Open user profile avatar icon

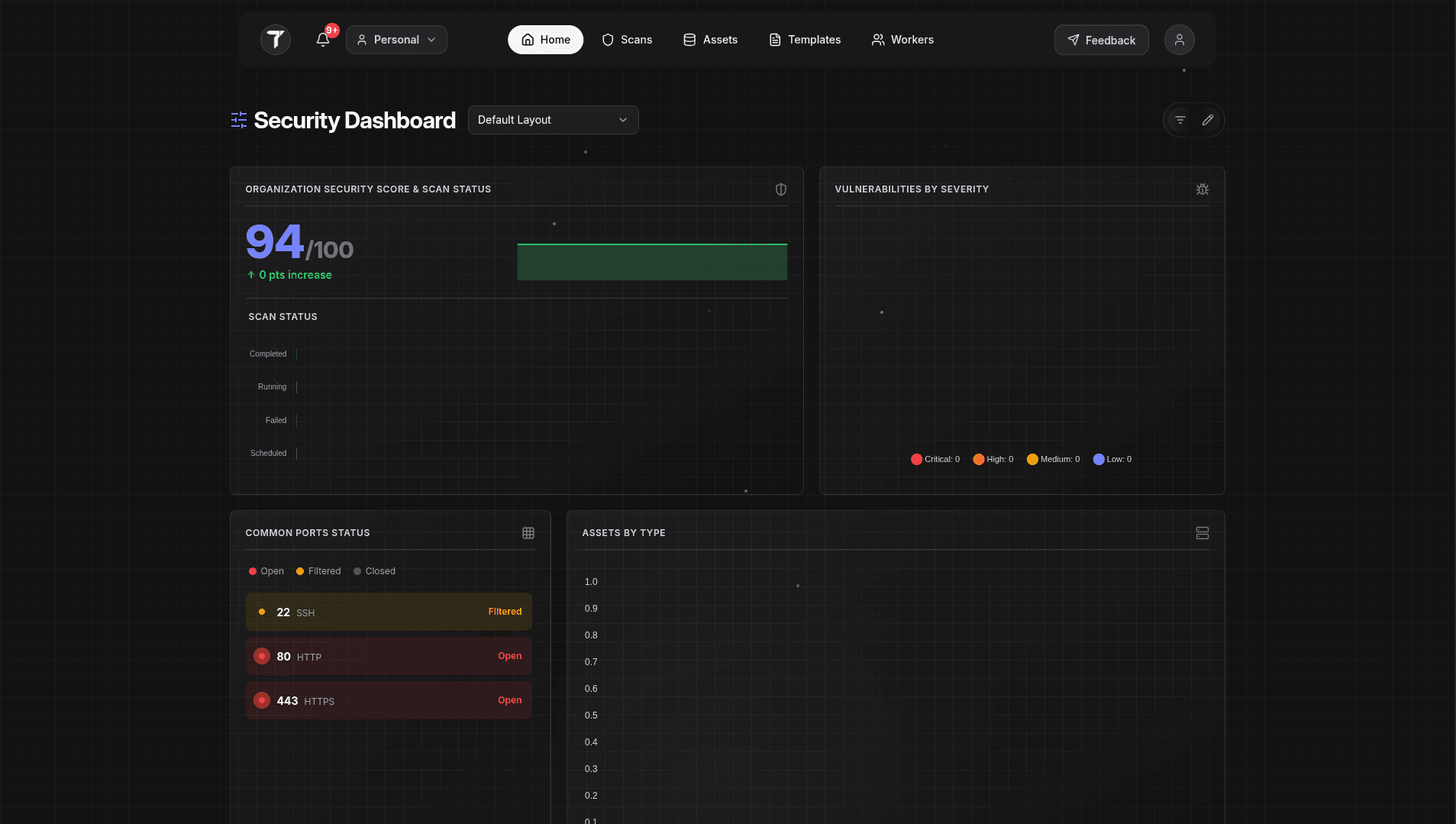click(1179, 40)
